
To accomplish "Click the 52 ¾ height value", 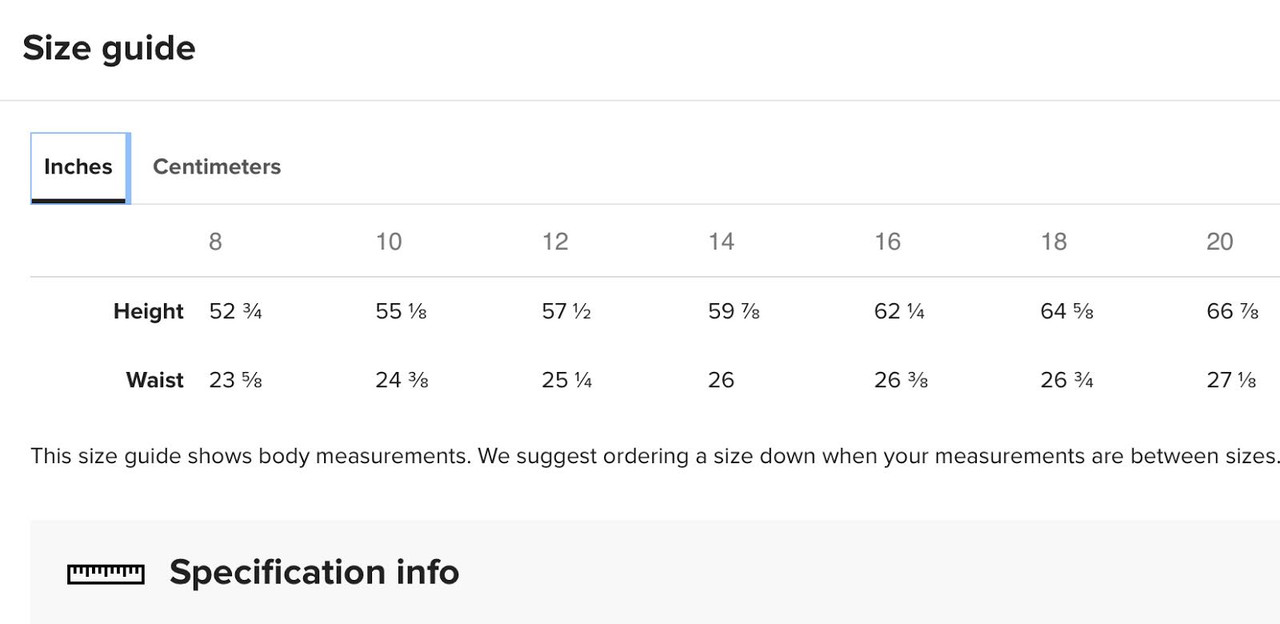I will pos(236,311).
